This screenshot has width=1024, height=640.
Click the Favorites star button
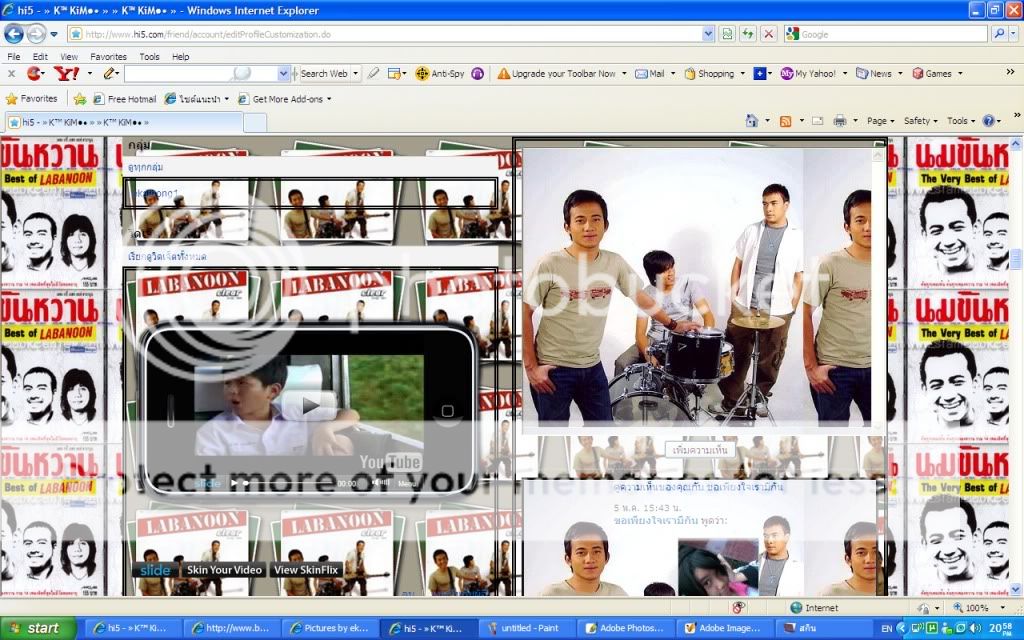(31, 99)
